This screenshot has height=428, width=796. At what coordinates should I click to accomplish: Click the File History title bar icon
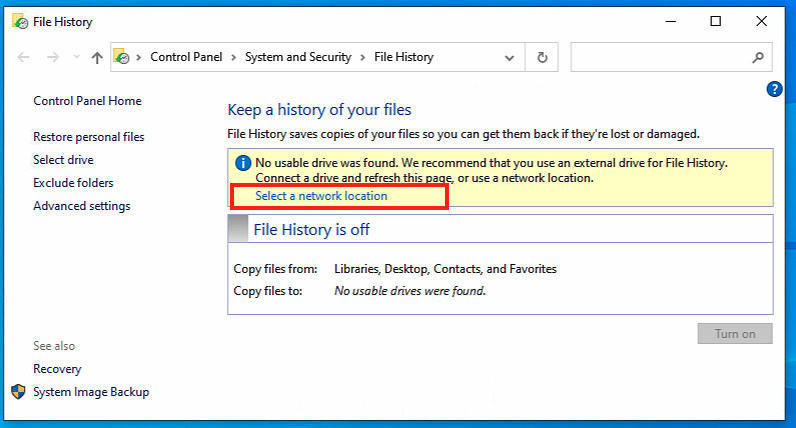click(18, 21)
